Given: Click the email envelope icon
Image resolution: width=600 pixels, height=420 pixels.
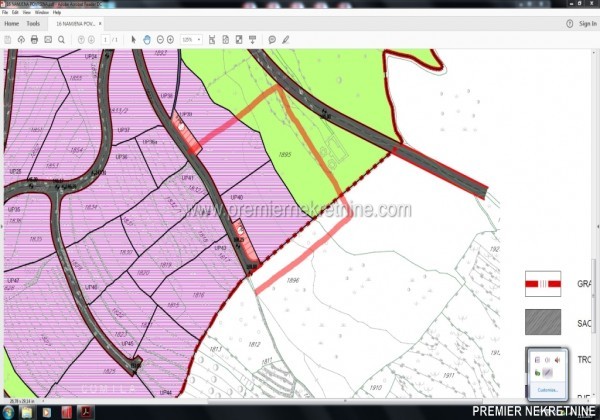Looking at the screenshot, I should [x=48, y=39].
